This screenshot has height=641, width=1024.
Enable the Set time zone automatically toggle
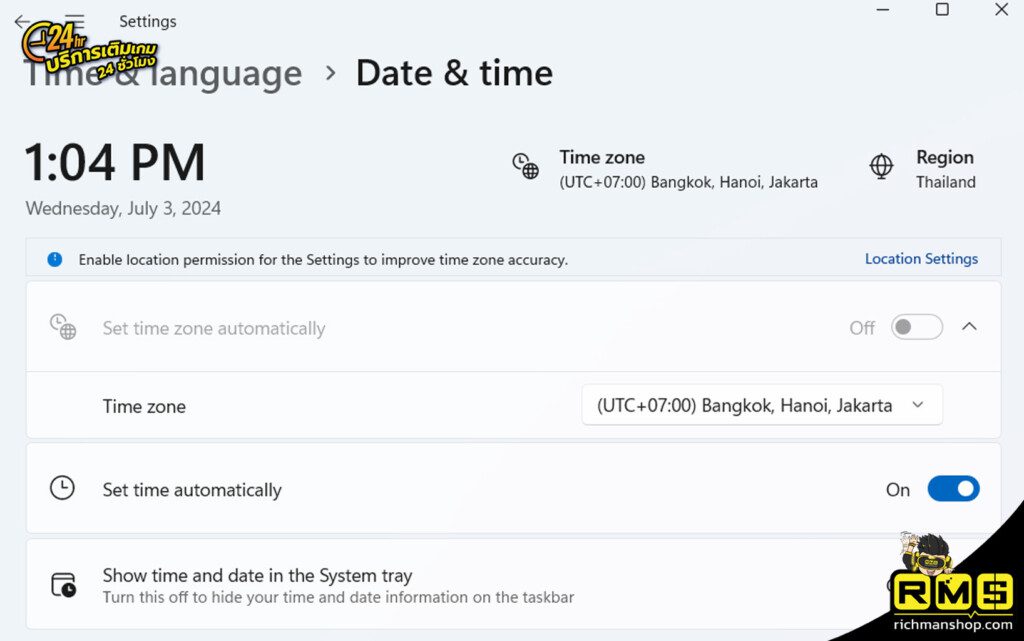(x=915, y=327)
